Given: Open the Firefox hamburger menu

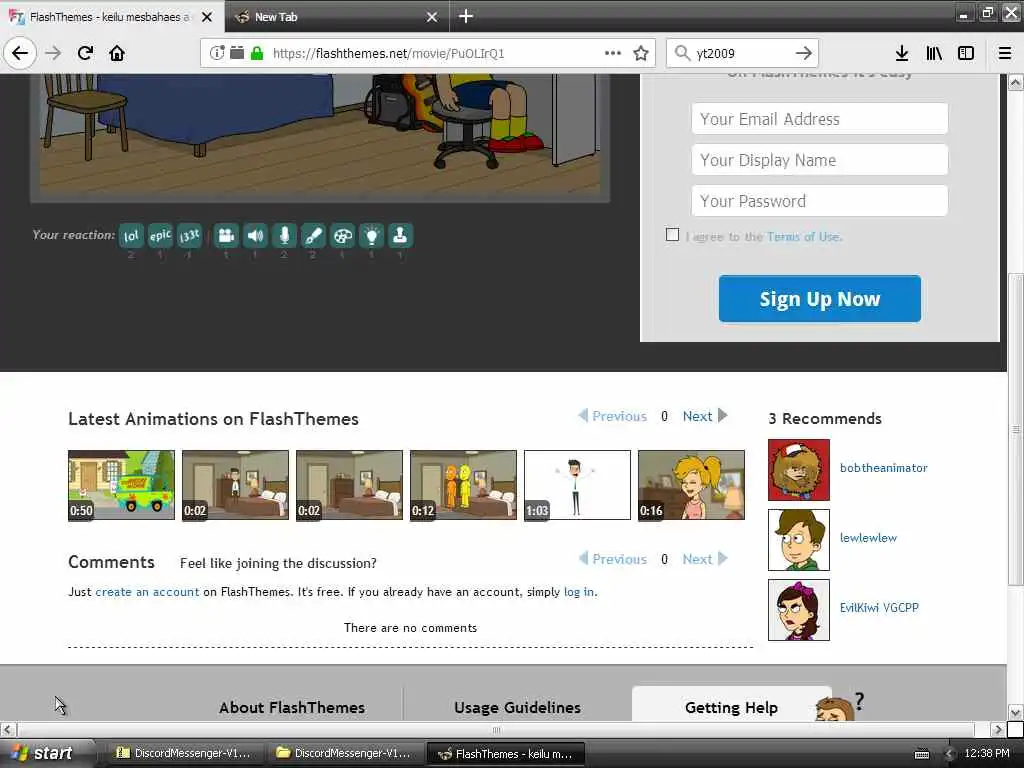Looking at the screenshot, I should coord(1005,53).
